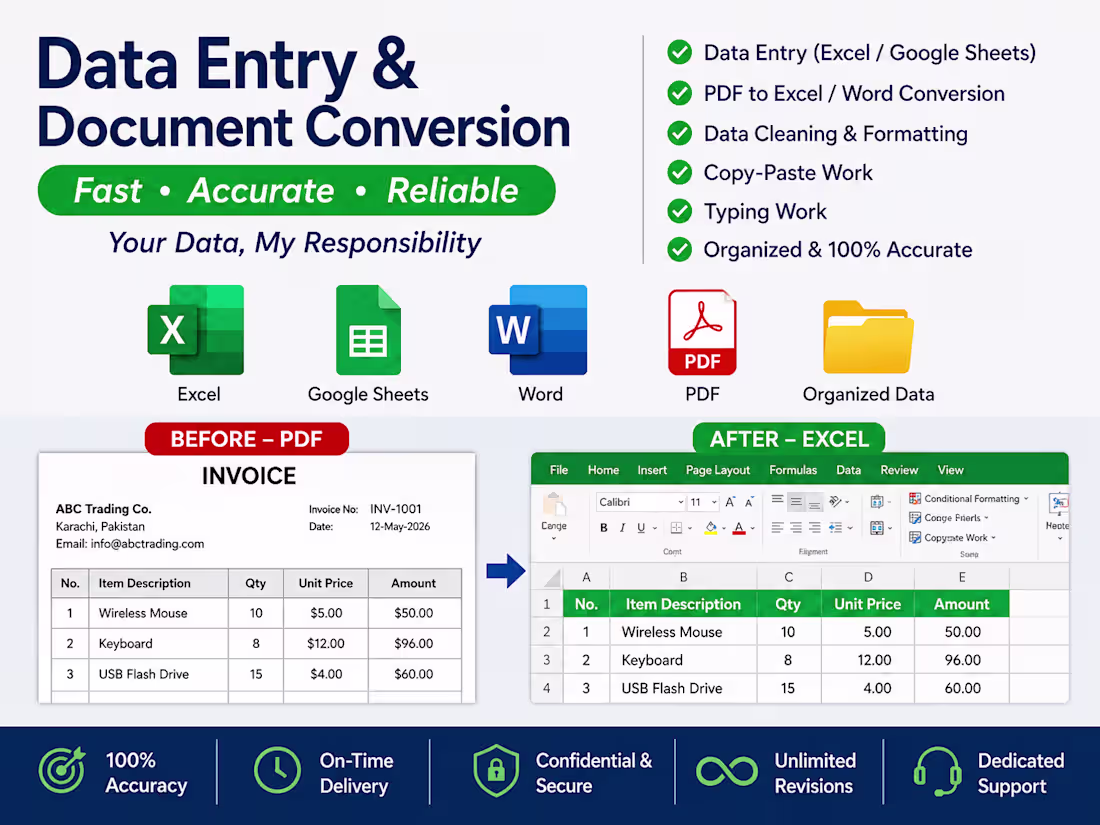Click the Conge Frierls button label

952,518
